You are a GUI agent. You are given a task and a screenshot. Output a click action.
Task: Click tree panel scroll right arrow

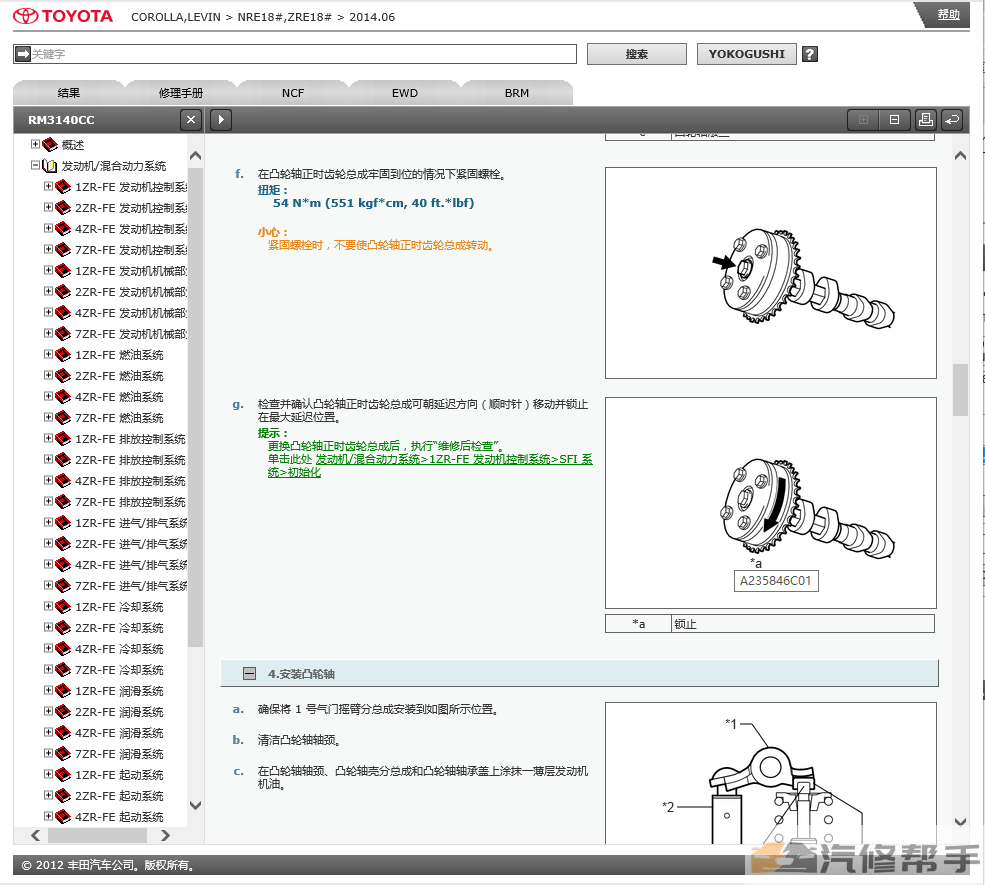click(165, 835)
